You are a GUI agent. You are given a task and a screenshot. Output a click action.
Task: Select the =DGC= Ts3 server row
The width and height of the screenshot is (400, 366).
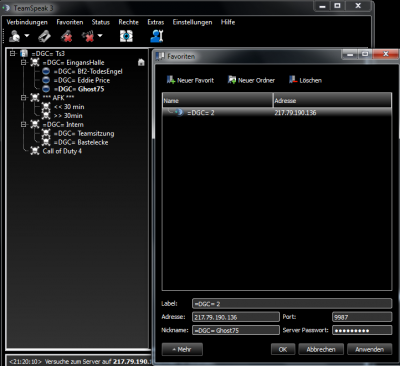tap(48, 53)
